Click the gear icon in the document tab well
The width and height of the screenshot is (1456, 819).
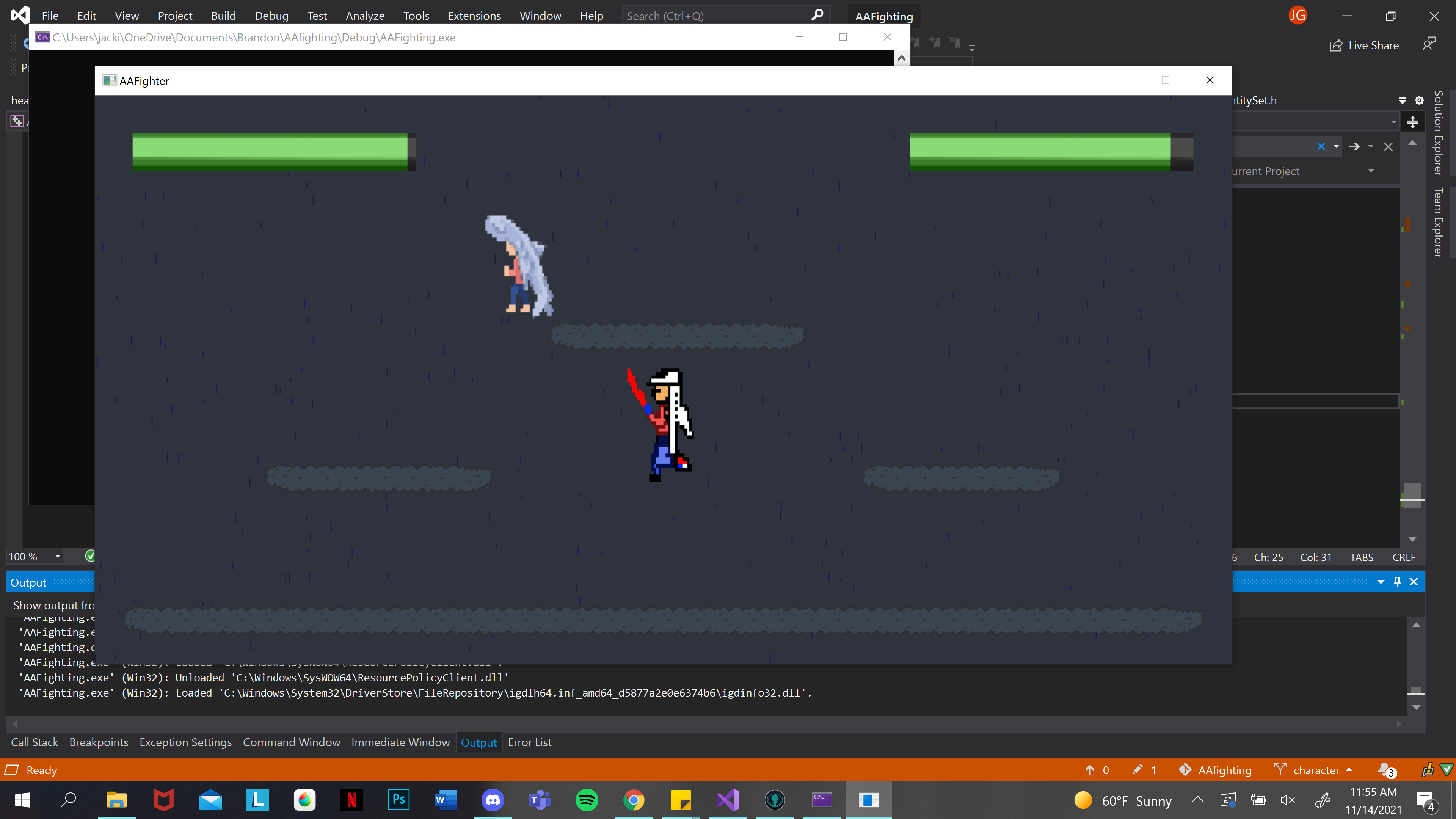pyautogui.click(x=1419, y=100)
